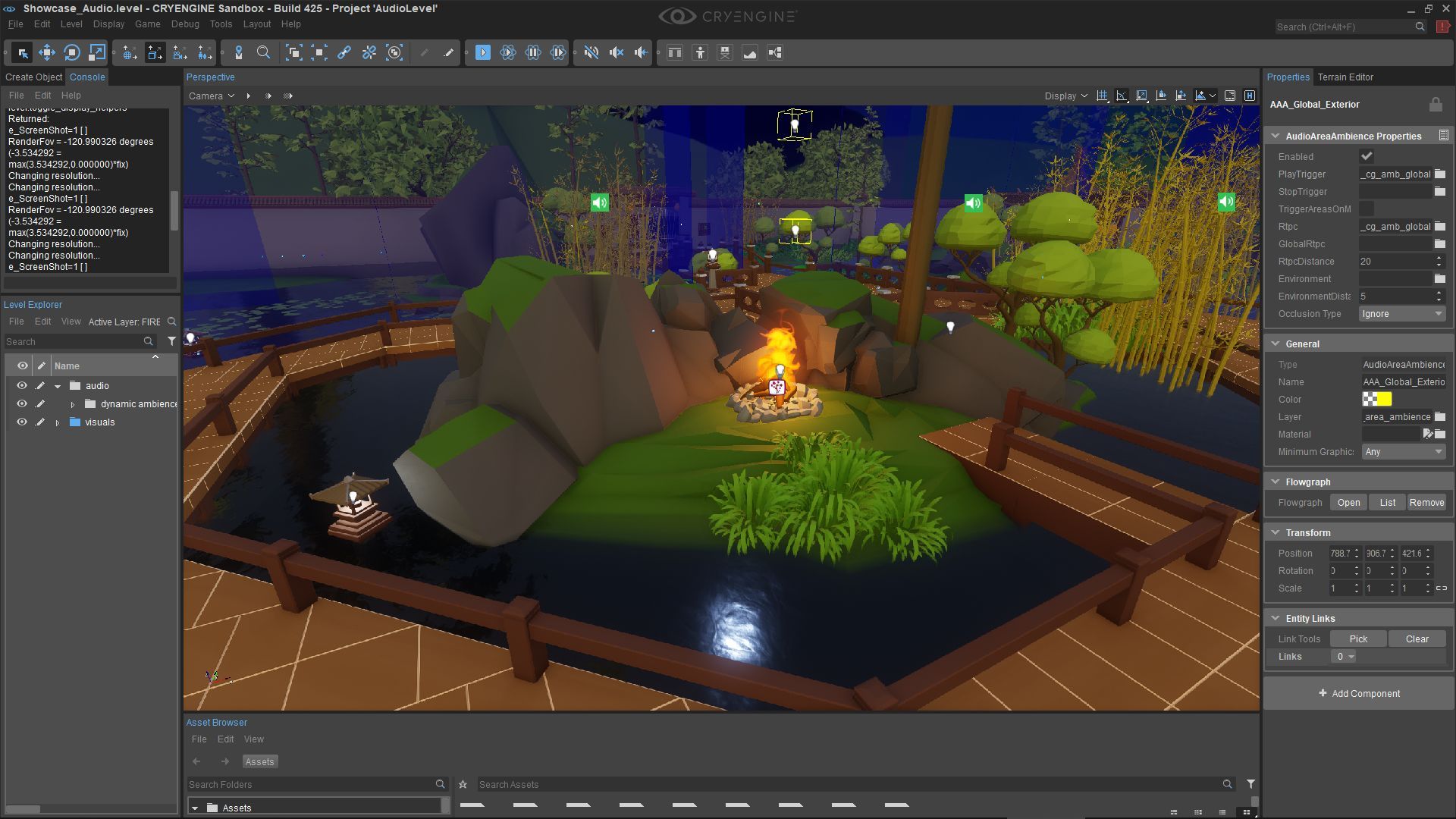Viewport: 1456px width, 819px height.
Task: Open the Level menu
Action: point(71,24)
